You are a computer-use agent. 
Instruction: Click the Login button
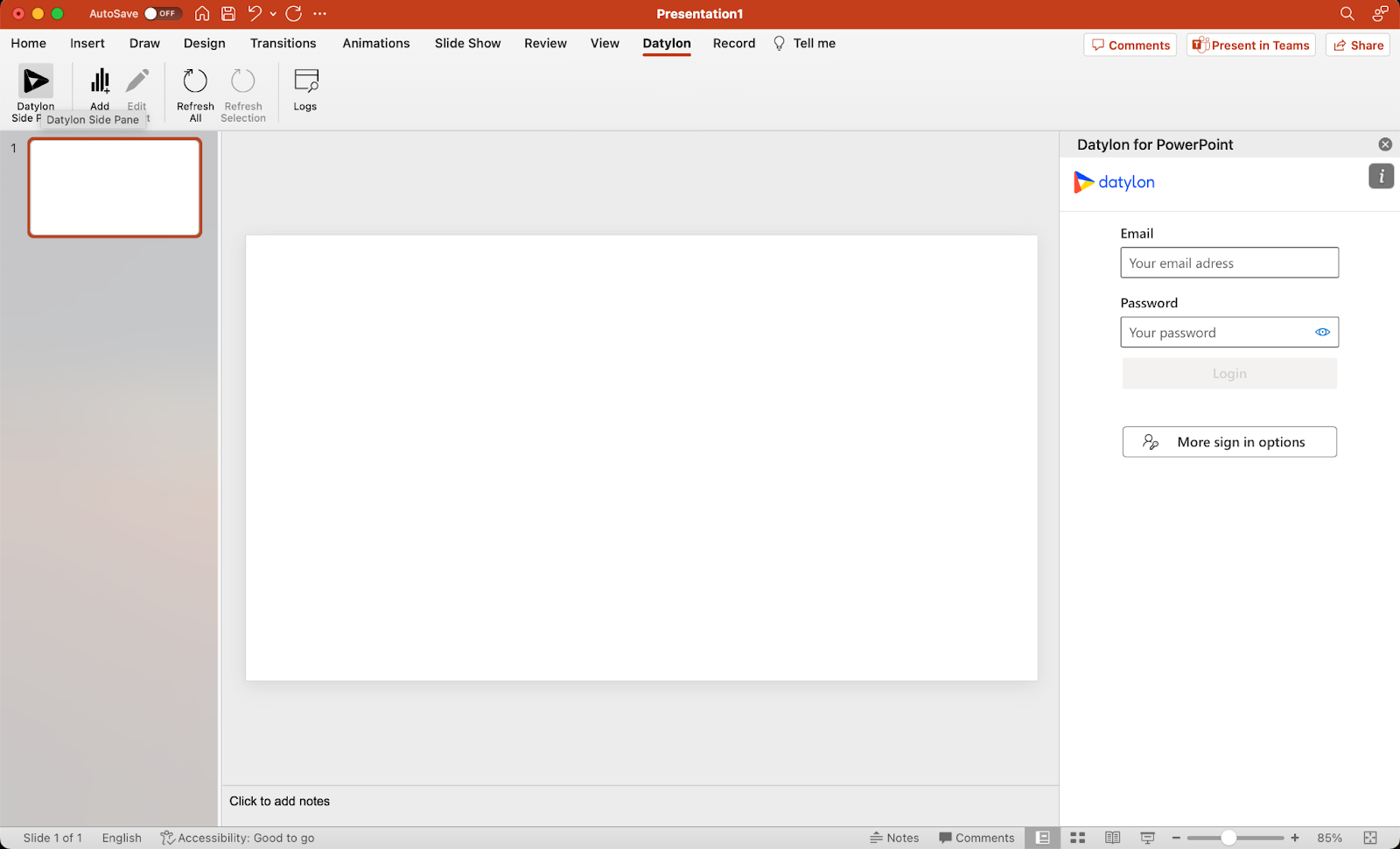coord(1229,374)
